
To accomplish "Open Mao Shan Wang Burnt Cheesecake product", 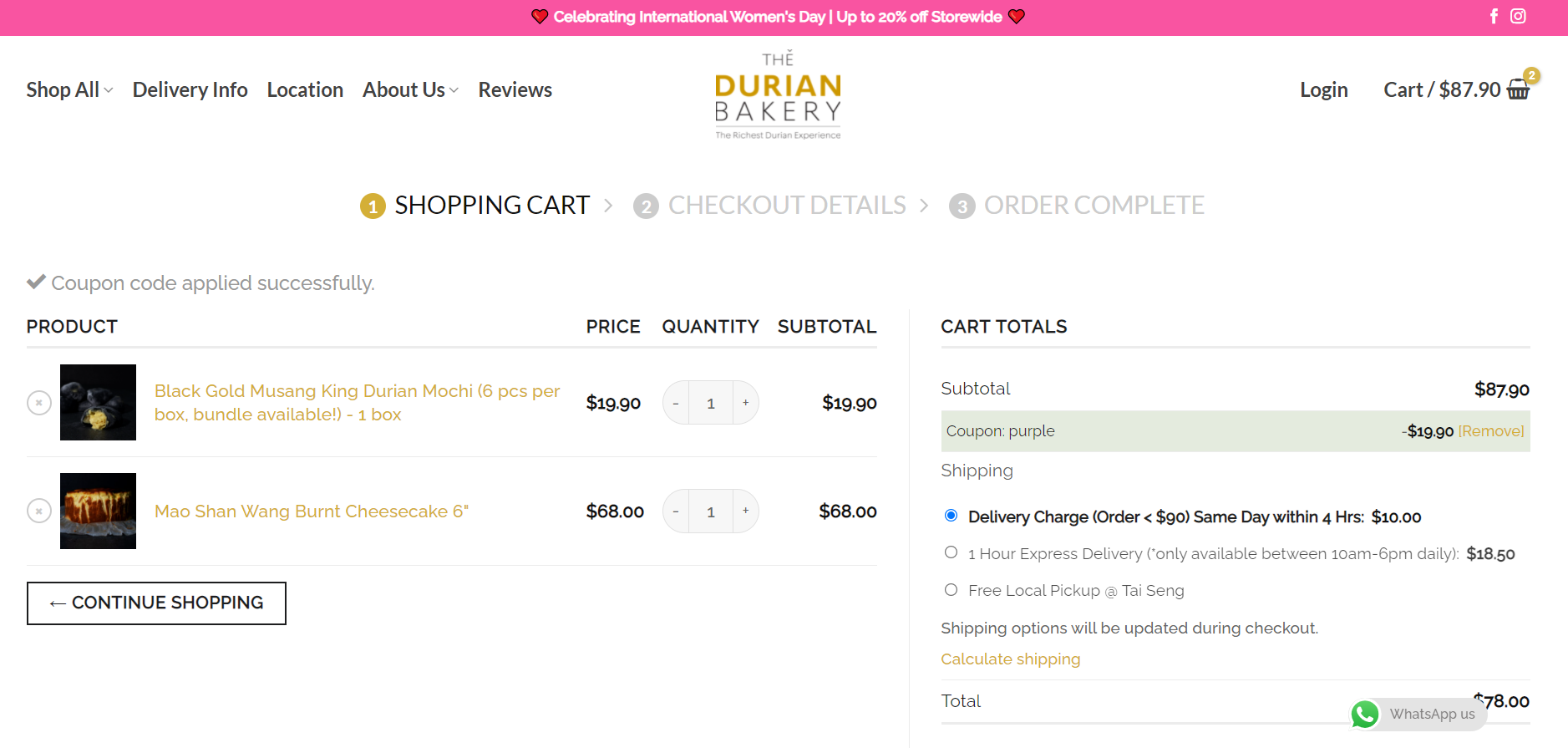I will click(312, 511).
